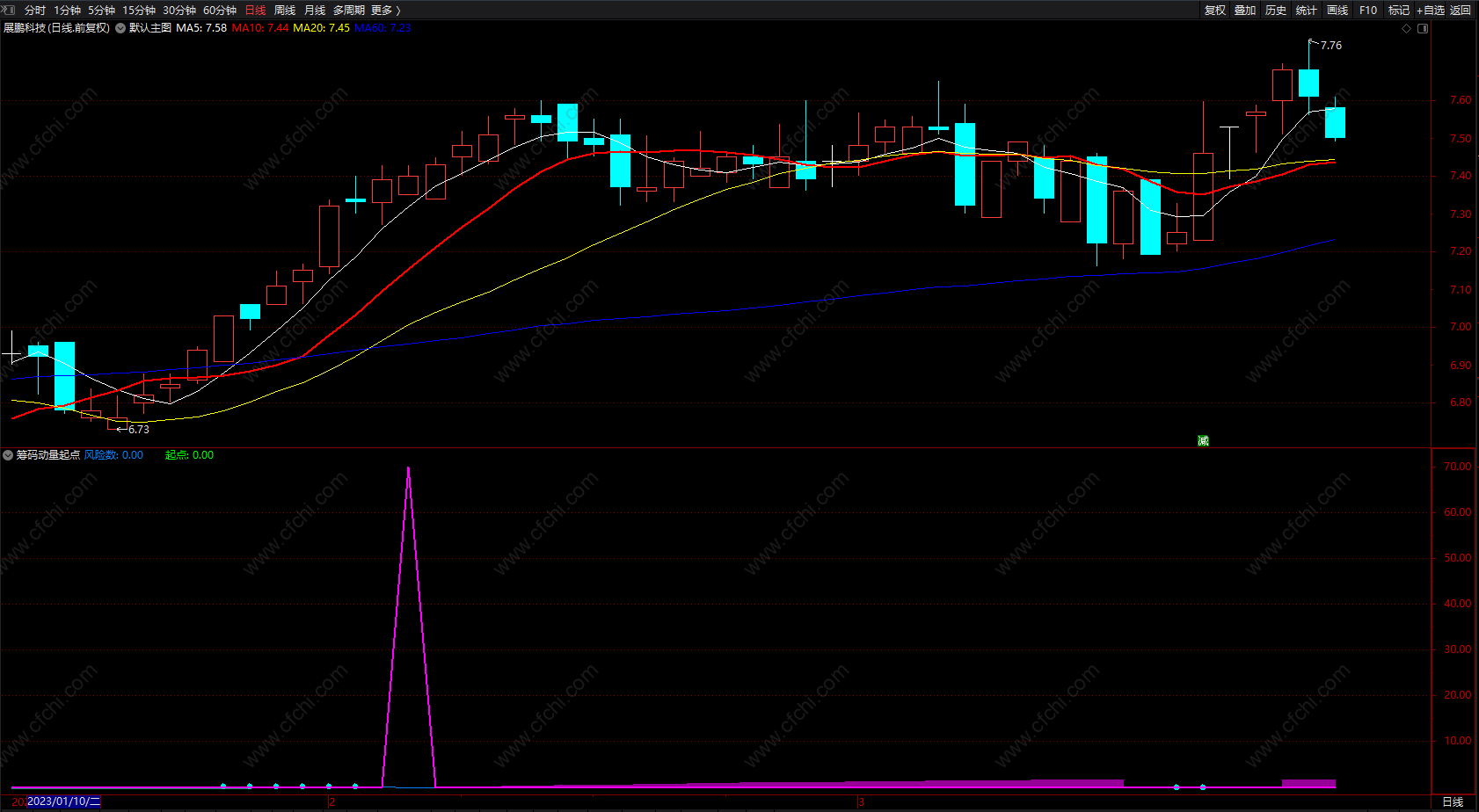Click the 日线 label at bottom right

pyautogui.click(x=1453, y=801)
